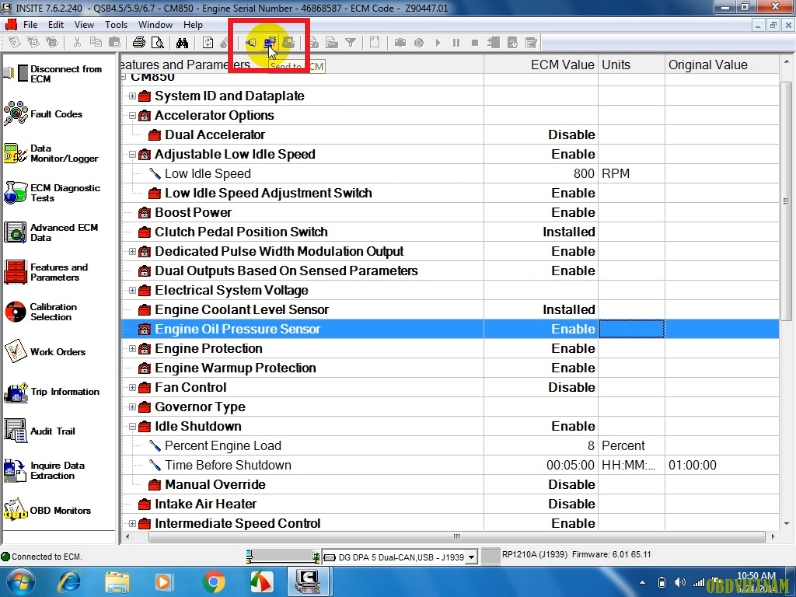This screenshot has width=796, height=597.
Task: Open Work Orders in the sidebar
Action: (x=45, y=351)
